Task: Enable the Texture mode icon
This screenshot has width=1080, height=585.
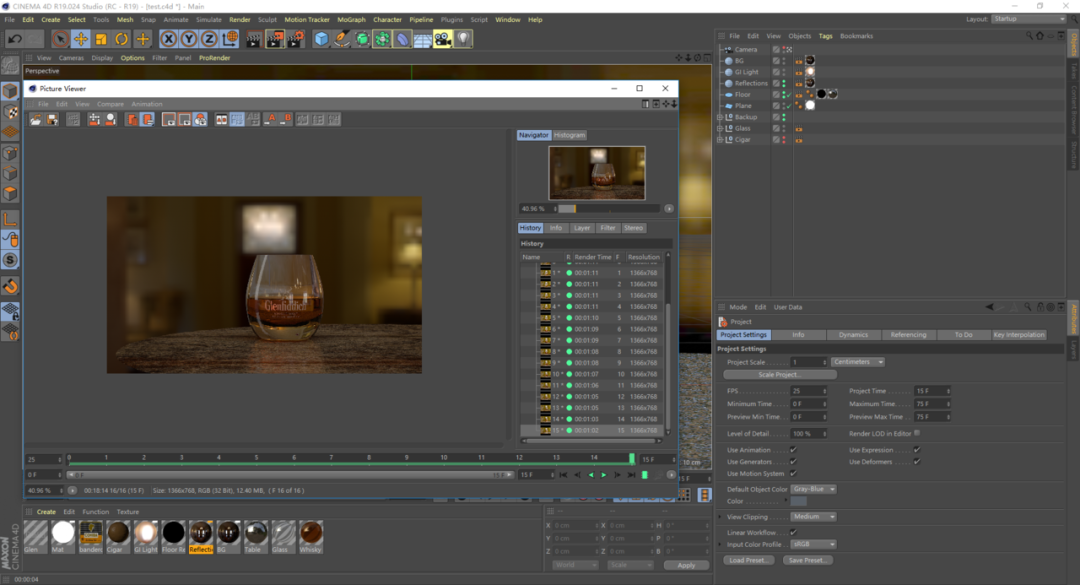Action: pos(10,111)
